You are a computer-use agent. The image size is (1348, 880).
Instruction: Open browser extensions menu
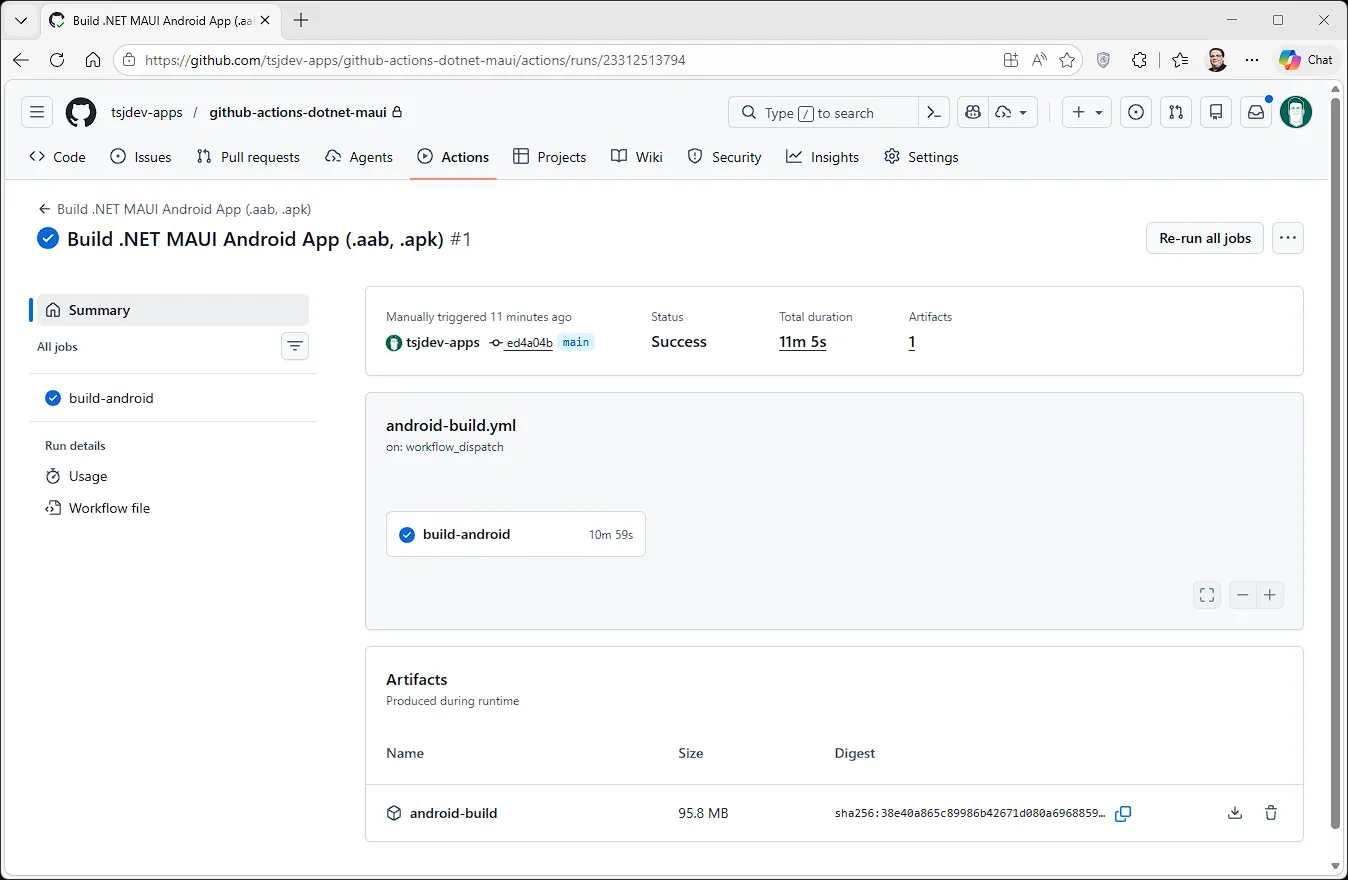point(1139,60)
